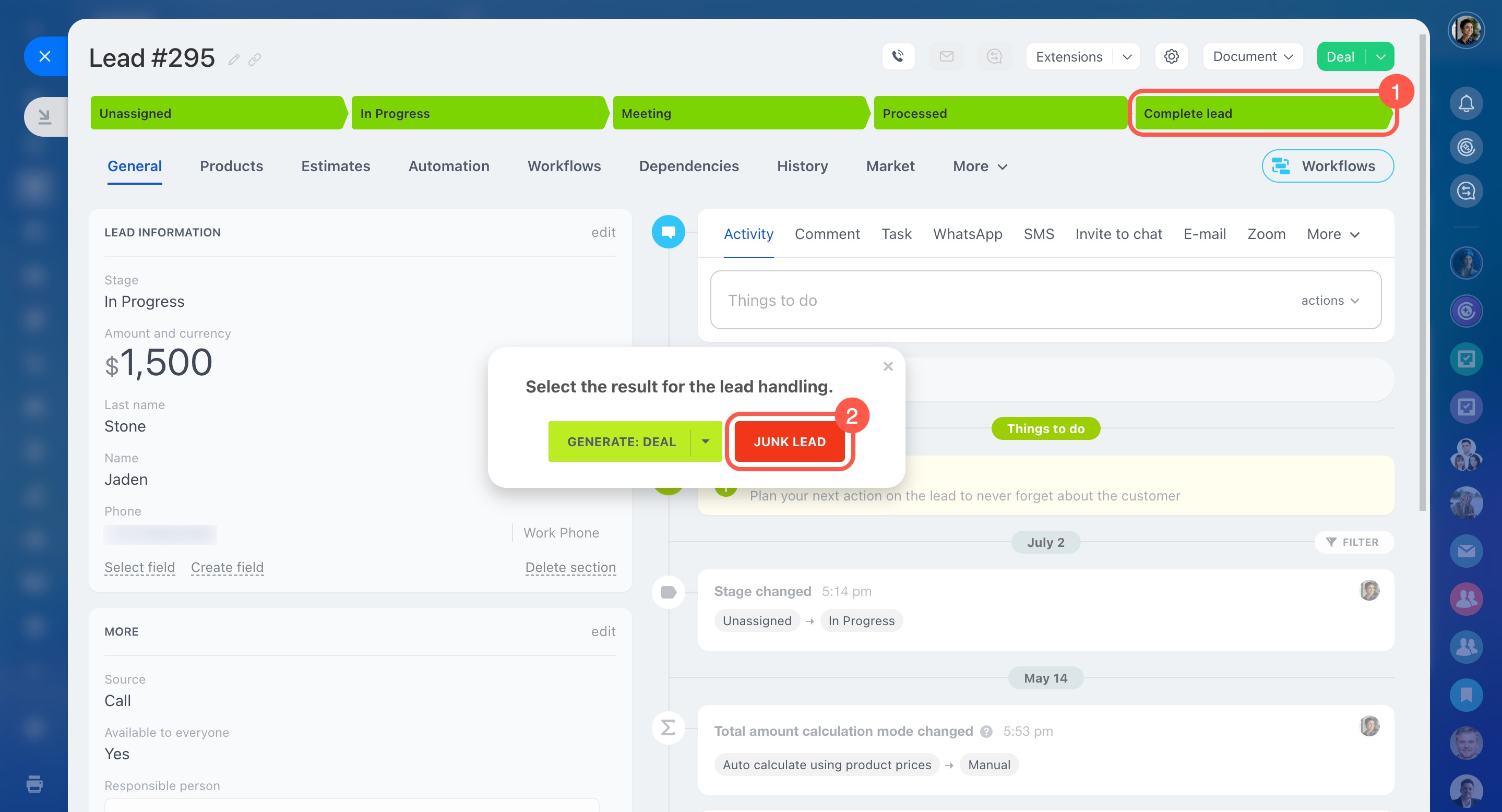
Task: Open the settings gear icon
Action: point(1171,56)
